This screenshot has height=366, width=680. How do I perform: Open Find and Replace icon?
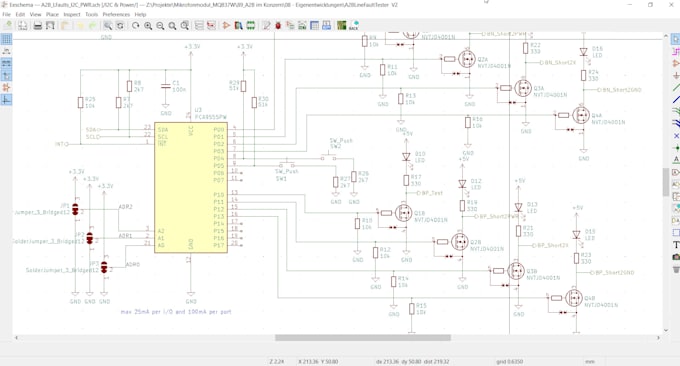coord(120,26)
